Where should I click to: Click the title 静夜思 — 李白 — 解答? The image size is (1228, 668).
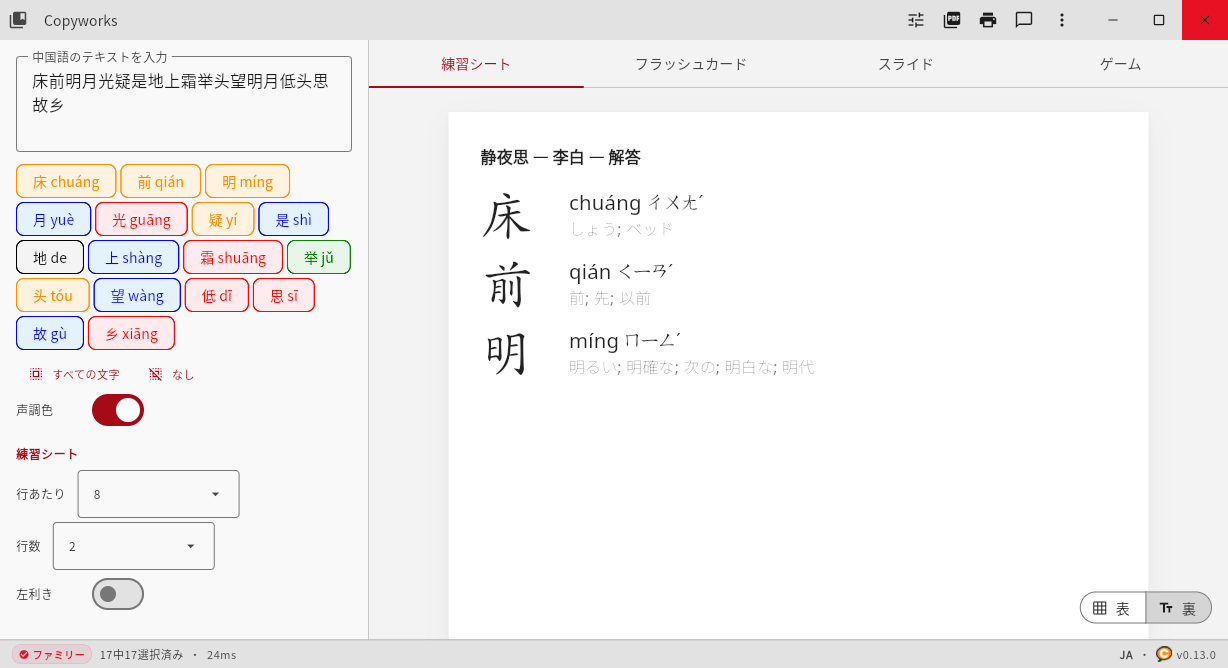560,157
